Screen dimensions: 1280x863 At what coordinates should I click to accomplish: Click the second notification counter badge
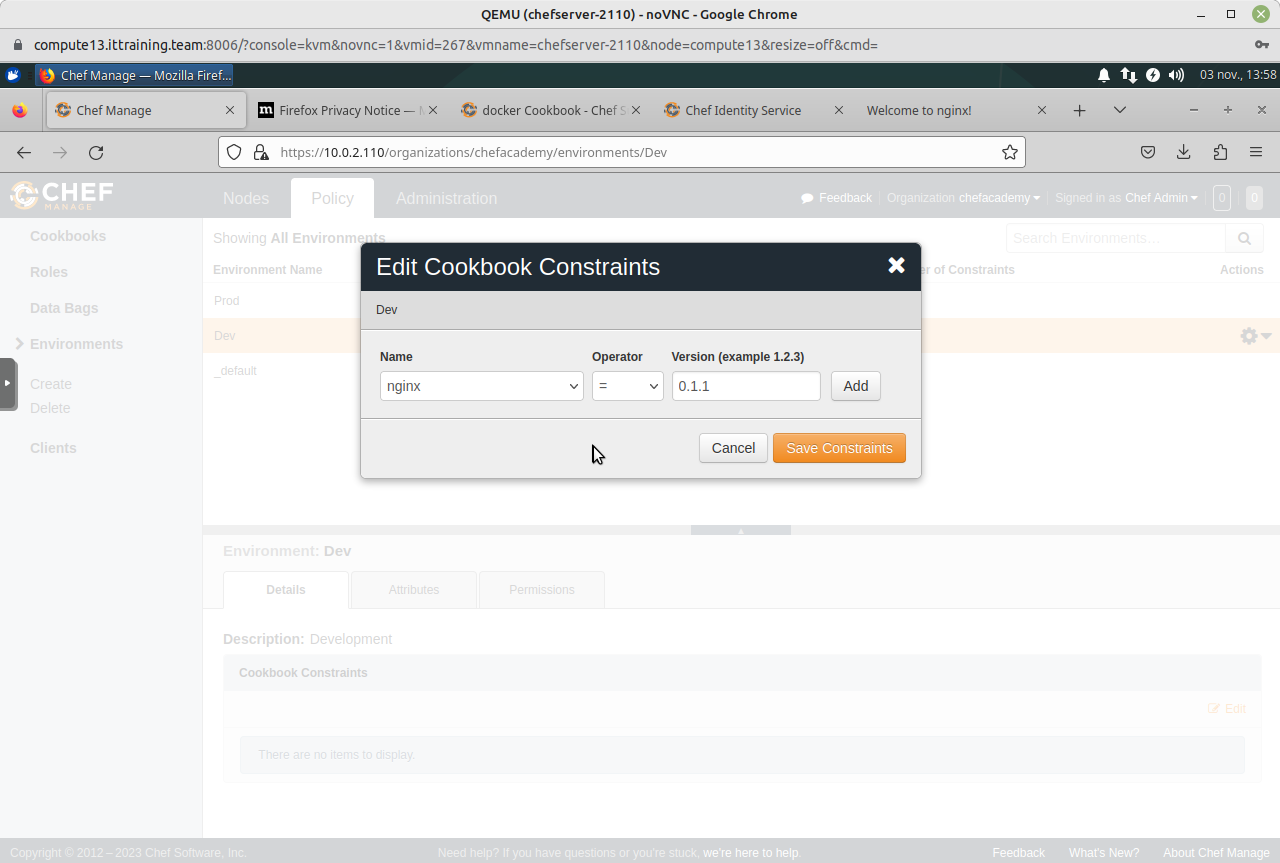[1254, 198]
